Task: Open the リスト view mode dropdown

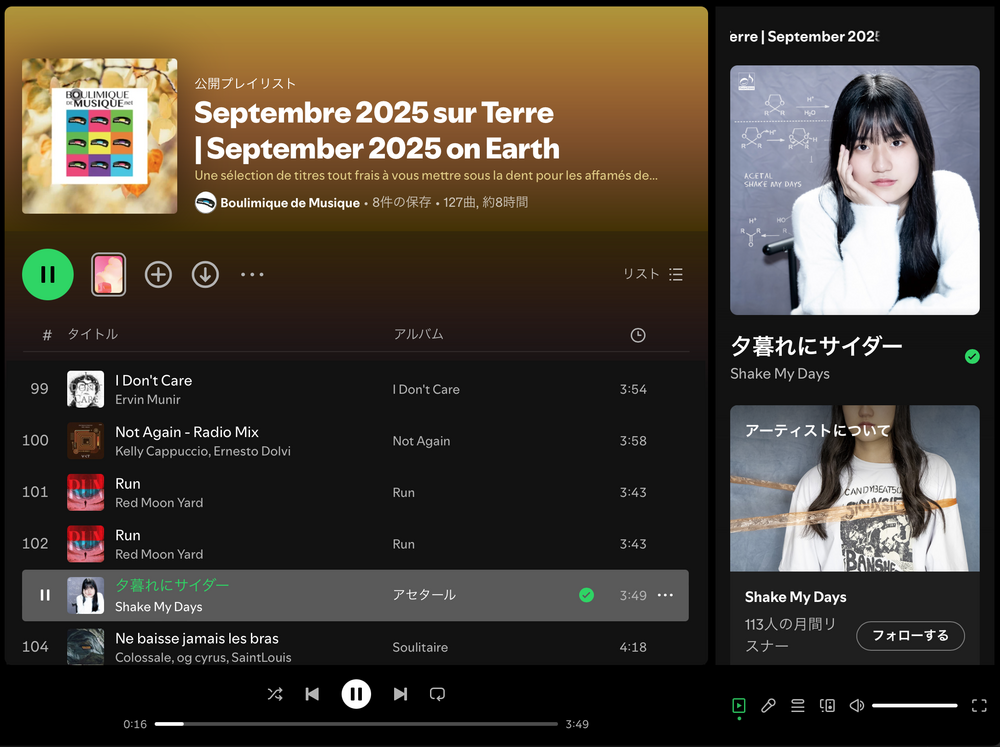Action: [x=653, y=274]
